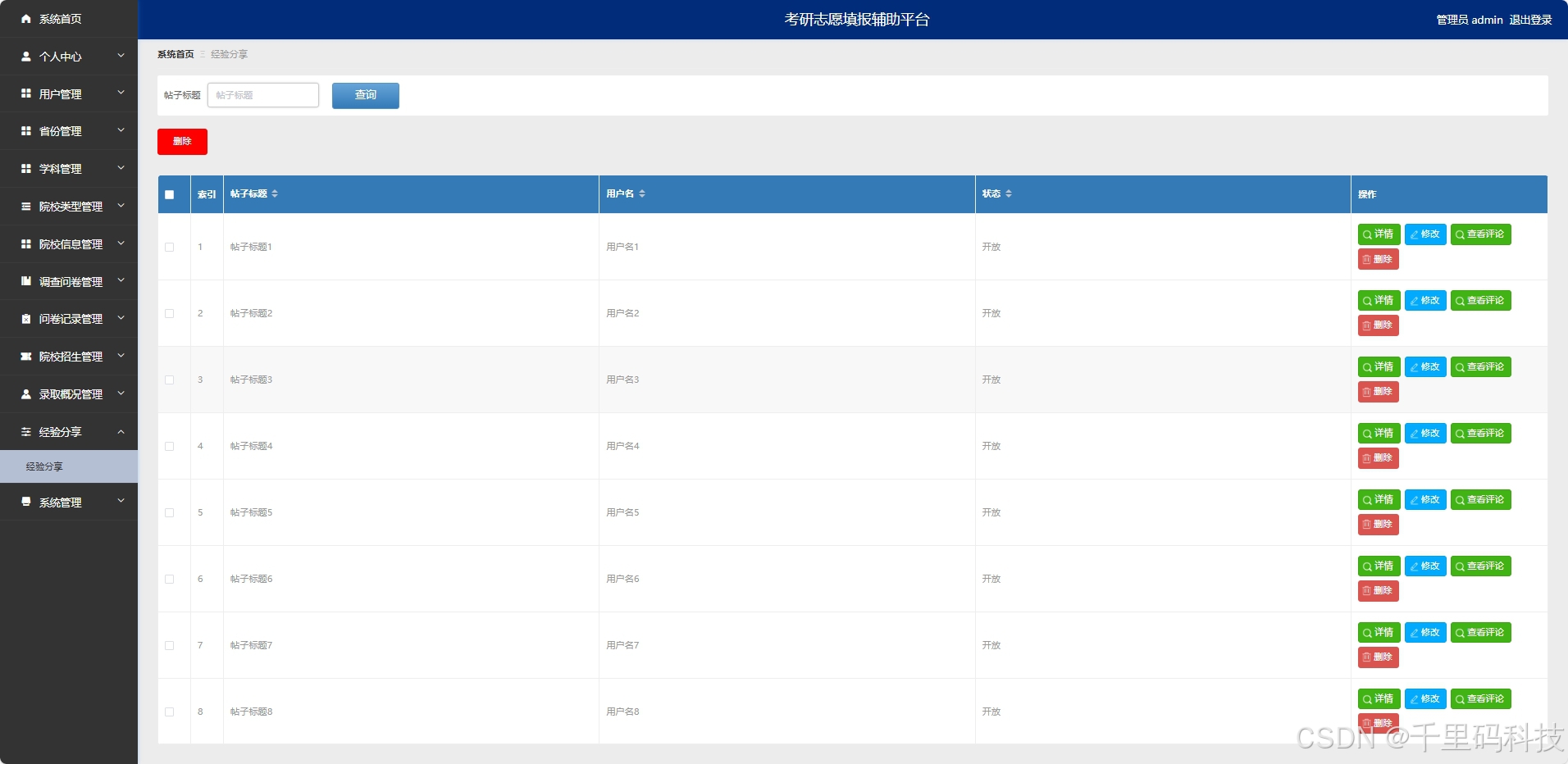Toggle the select-all checkbox in table header
1568x764 pixels.
[x=170, y=195]
